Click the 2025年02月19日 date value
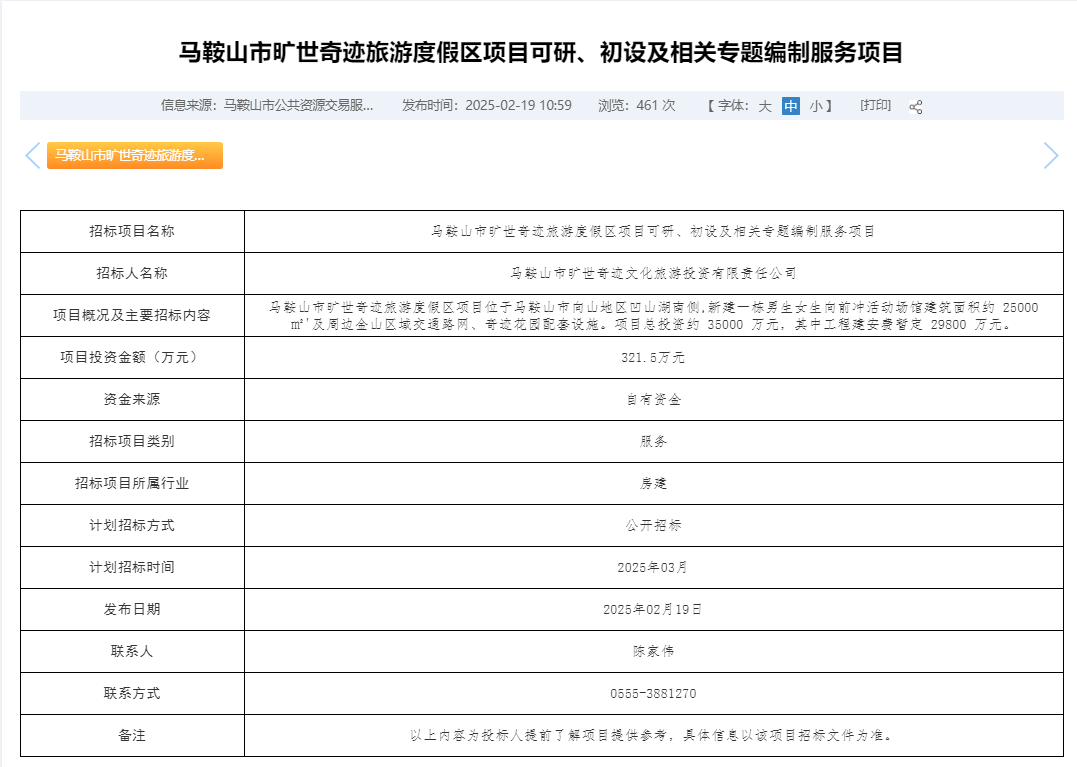The width and height of the screenshot is (1077, 767). click(653, 610)
